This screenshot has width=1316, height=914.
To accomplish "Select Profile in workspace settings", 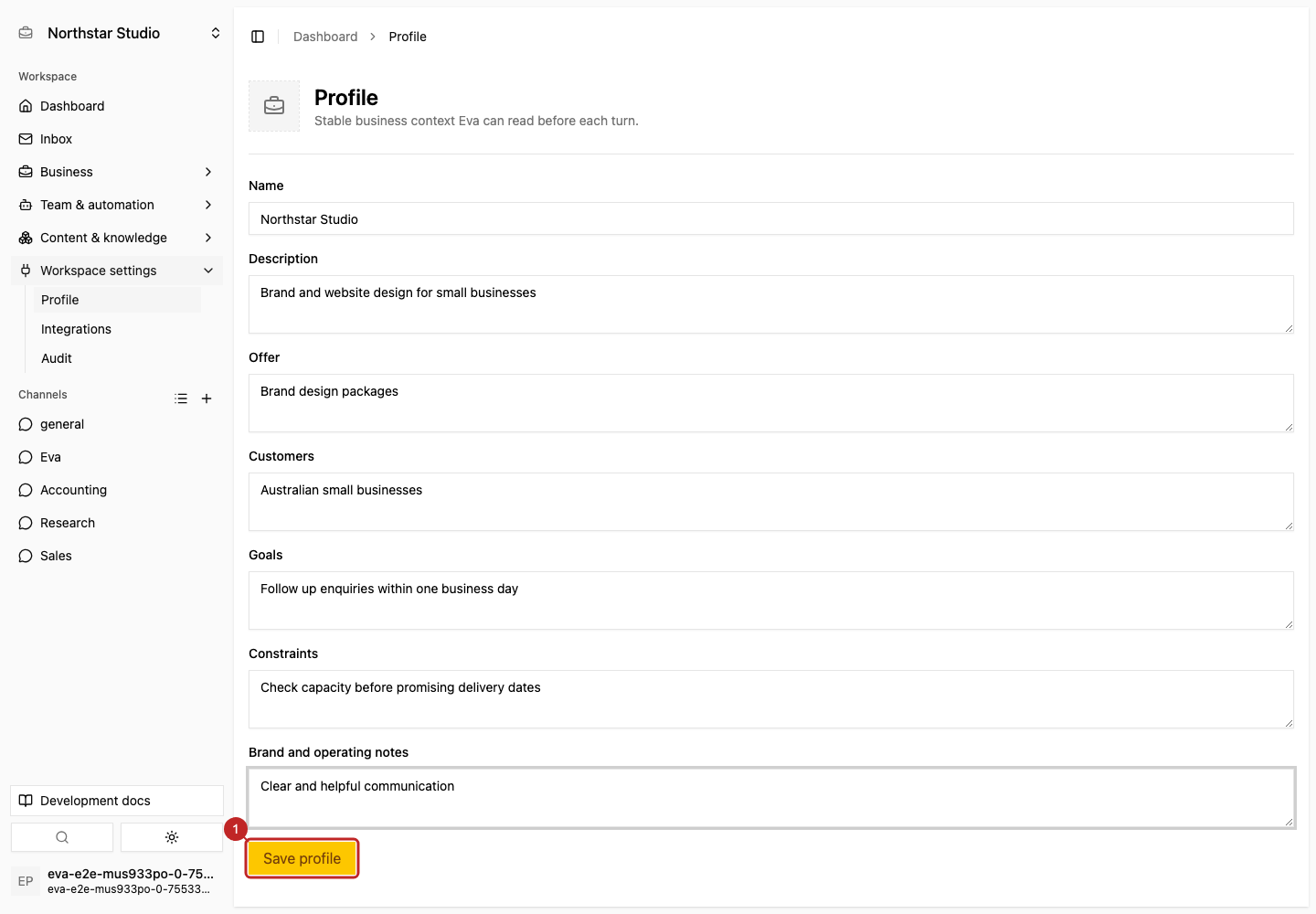I will pyautogui.click(x=117, y=300).
